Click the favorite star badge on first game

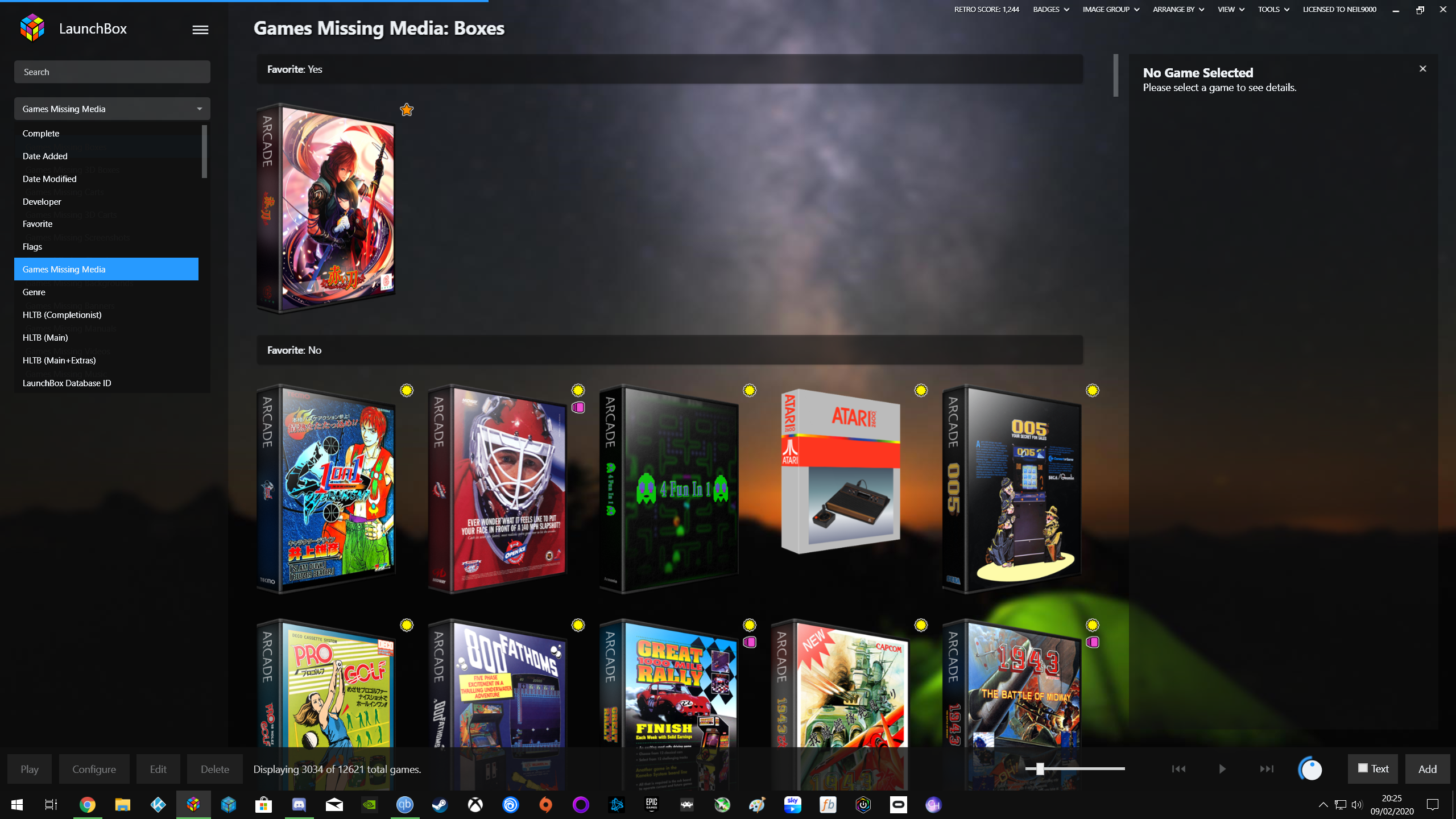pos(407,109)
